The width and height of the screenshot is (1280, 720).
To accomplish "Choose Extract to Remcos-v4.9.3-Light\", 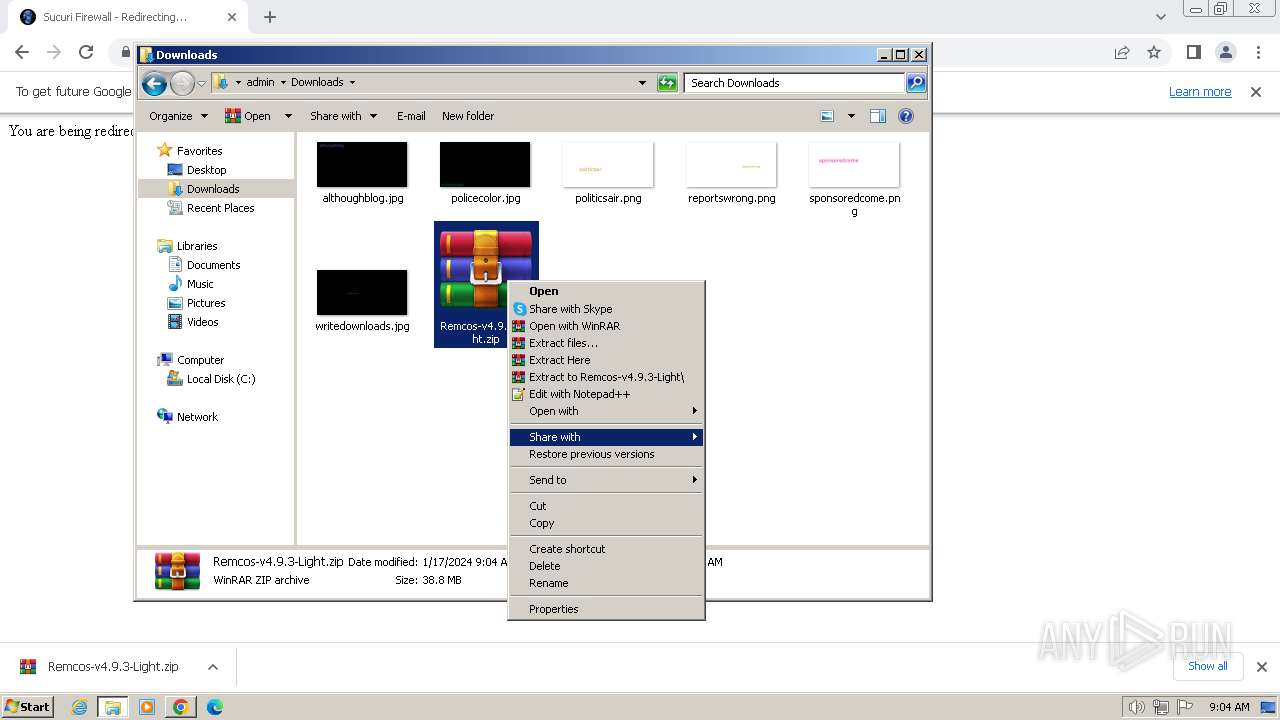I will click(606, 377).
